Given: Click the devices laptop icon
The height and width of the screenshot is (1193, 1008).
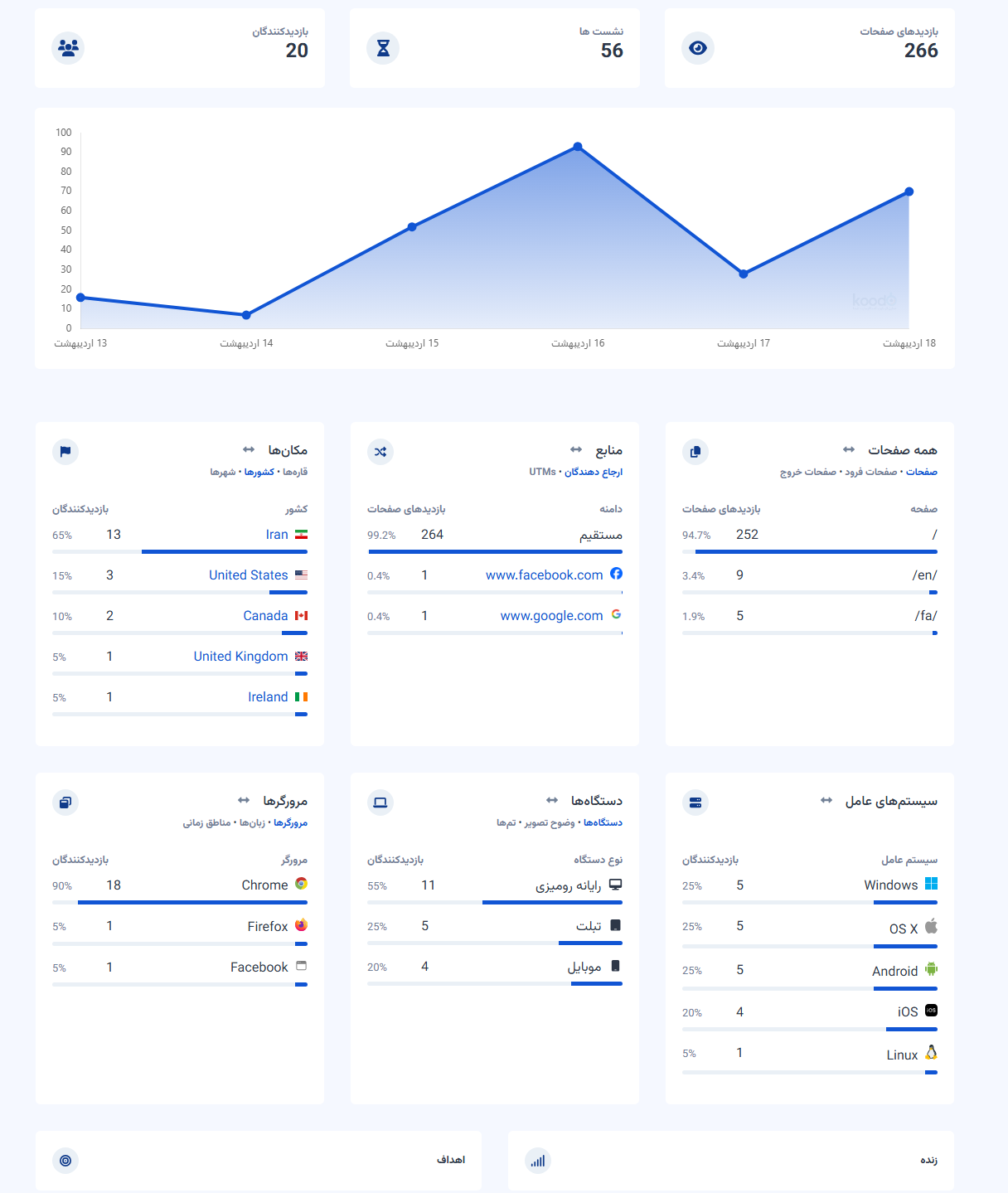Looking at the screenshot, I should 380,803.
